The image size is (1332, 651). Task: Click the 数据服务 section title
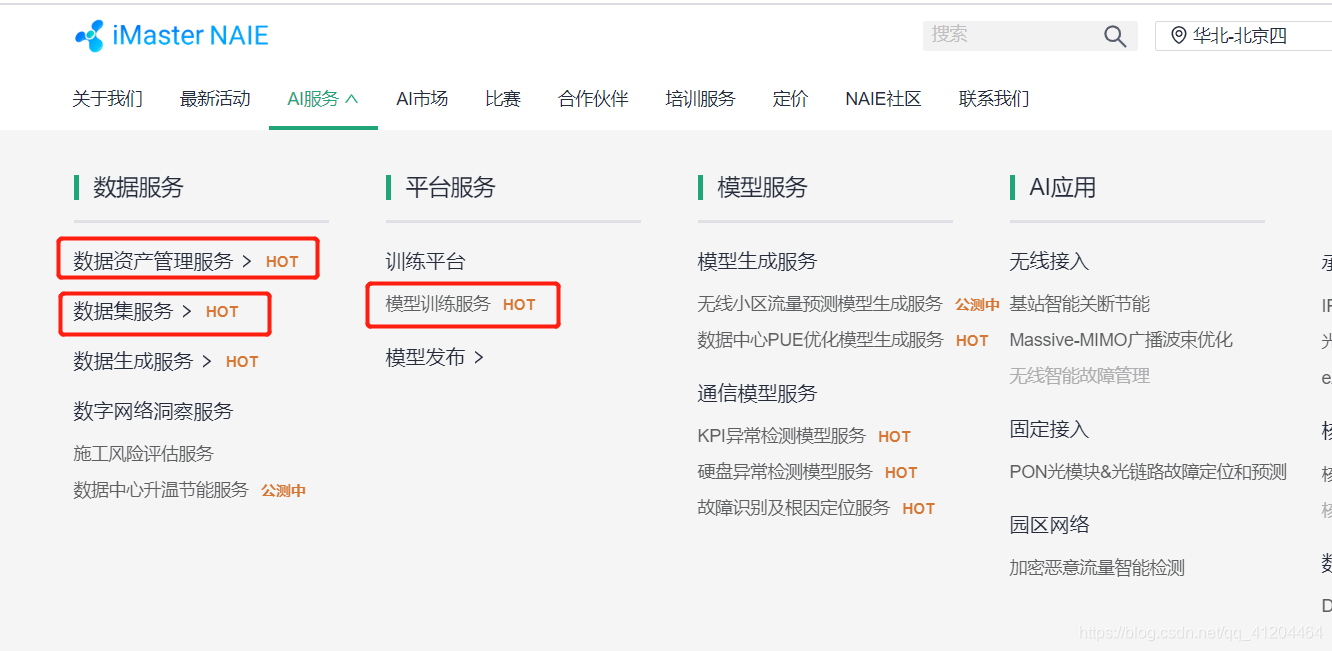[x=138, y=187]
